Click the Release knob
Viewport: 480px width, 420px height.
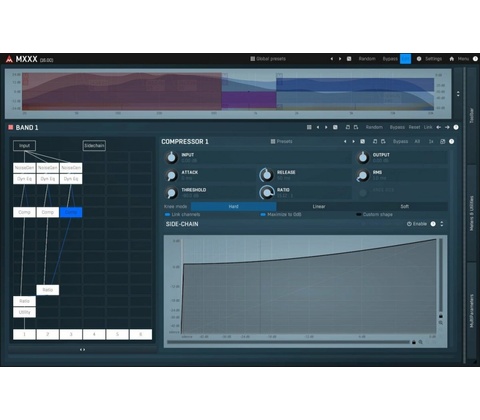coord(266,175)
